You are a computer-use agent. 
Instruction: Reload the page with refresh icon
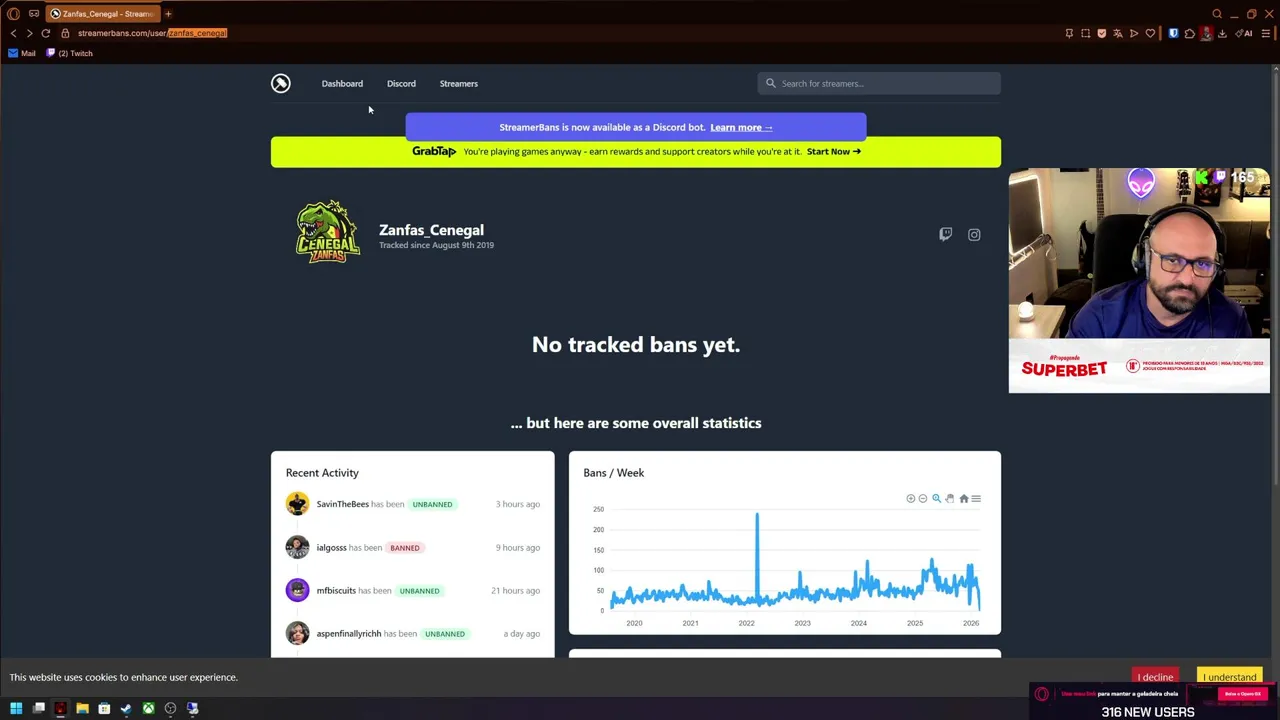point(45,33)
